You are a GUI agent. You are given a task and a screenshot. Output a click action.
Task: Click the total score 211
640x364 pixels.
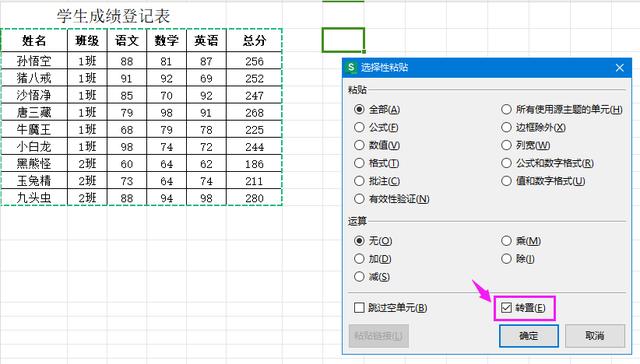click(x=254, y=181)
